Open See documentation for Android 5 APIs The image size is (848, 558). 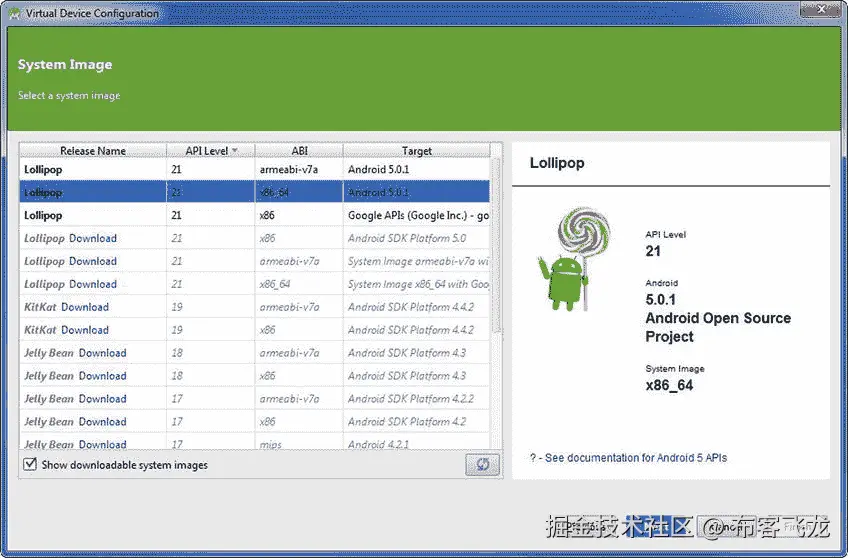[x=635, y=458]
